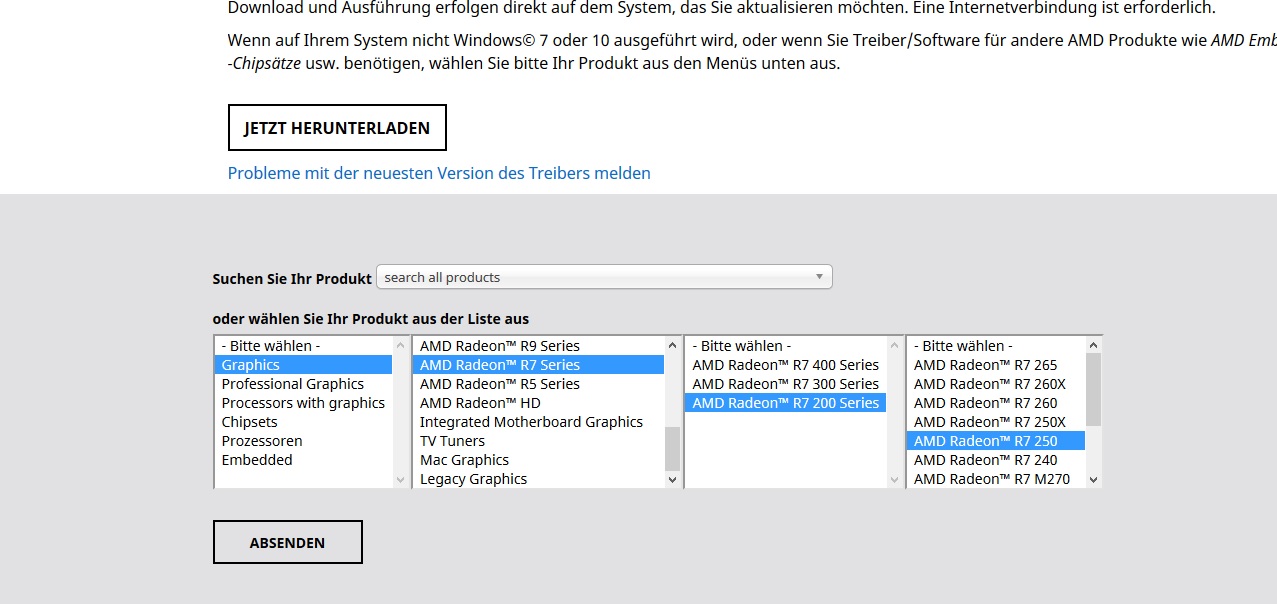
Task: Choose Processors with graphics
Action: click(303, 403)
